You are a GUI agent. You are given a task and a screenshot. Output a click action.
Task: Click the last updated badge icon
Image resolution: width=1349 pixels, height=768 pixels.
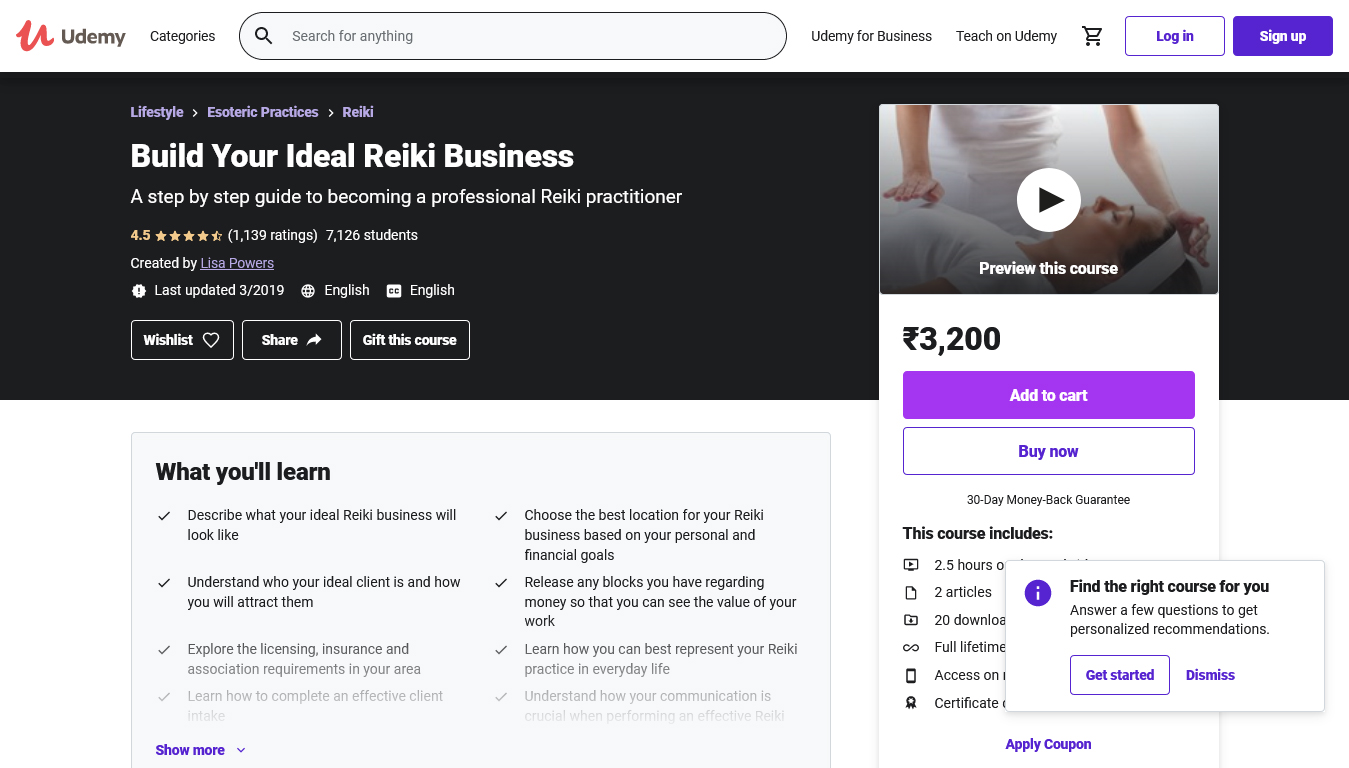[x=139, y=291]
